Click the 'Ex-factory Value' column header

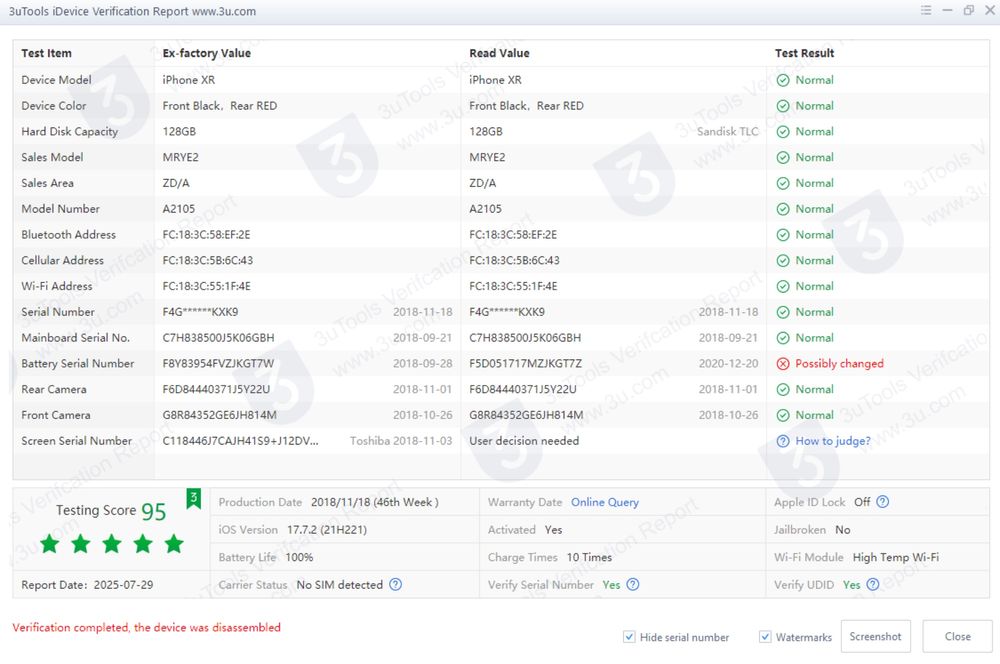pyautogui.click(x=207, y=53)
